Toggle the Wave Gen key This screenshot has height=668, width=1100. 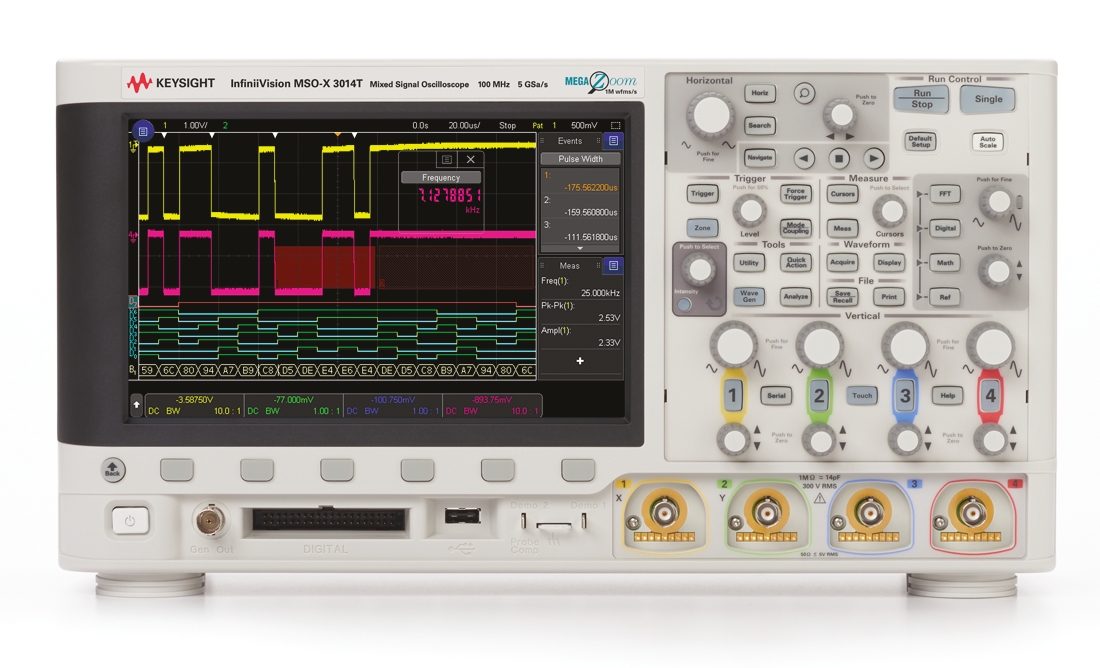[749, 296]
